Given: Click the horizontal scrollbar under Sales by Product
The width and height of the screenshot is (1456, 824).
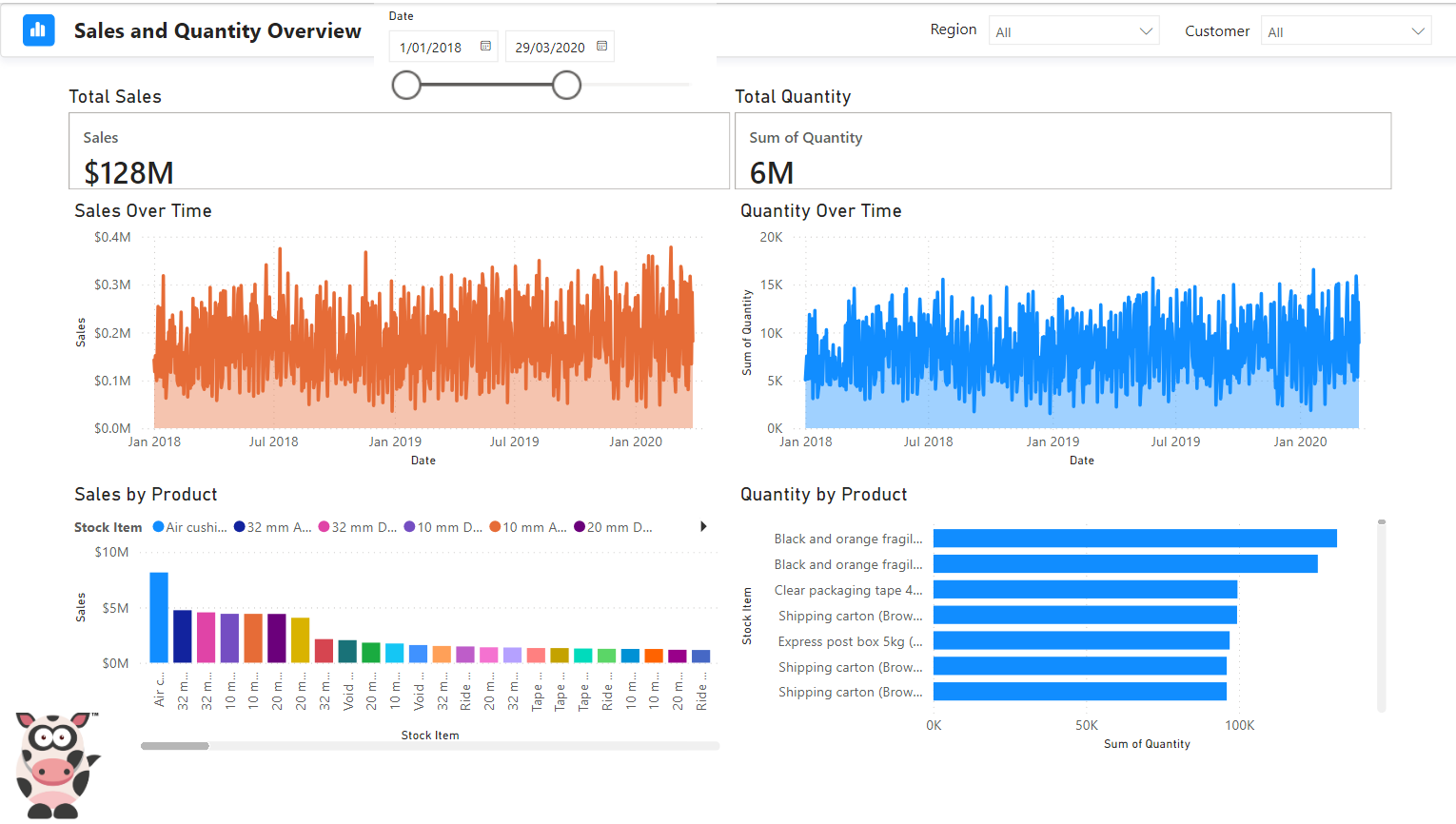Looking at the screenshot, I should point(175,746).
